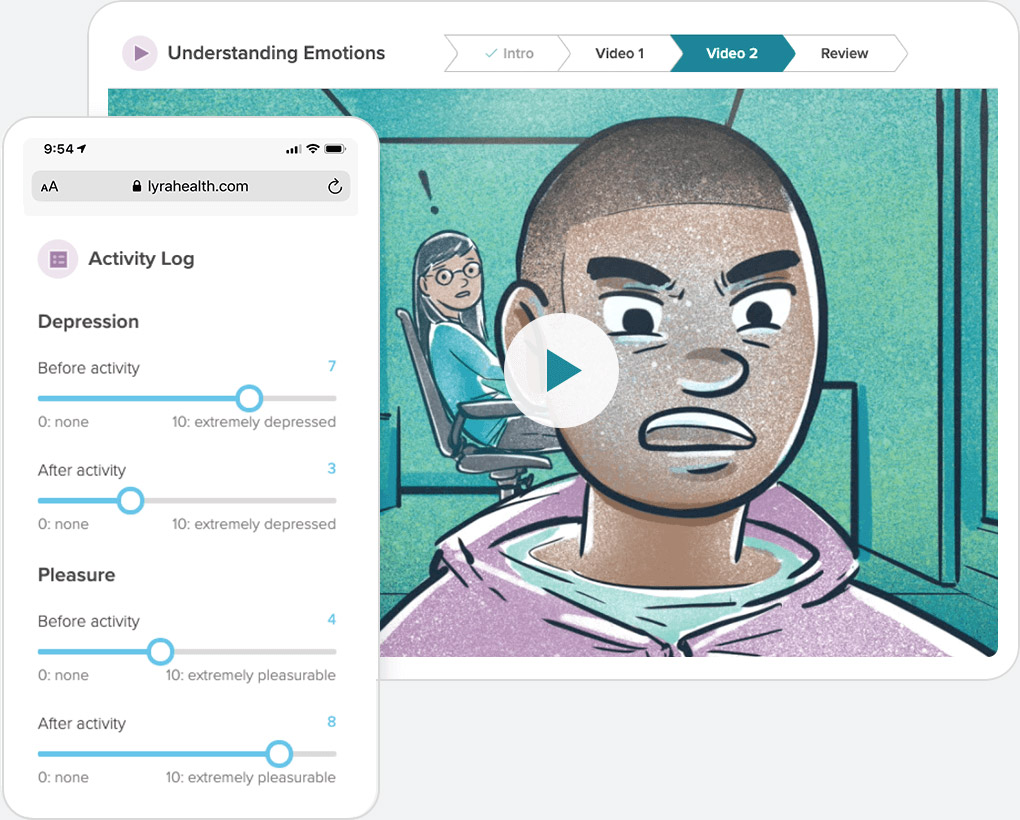
Task: Click the cellular signal bars icon
Action: pyautogui.click(x=293, y=150)
